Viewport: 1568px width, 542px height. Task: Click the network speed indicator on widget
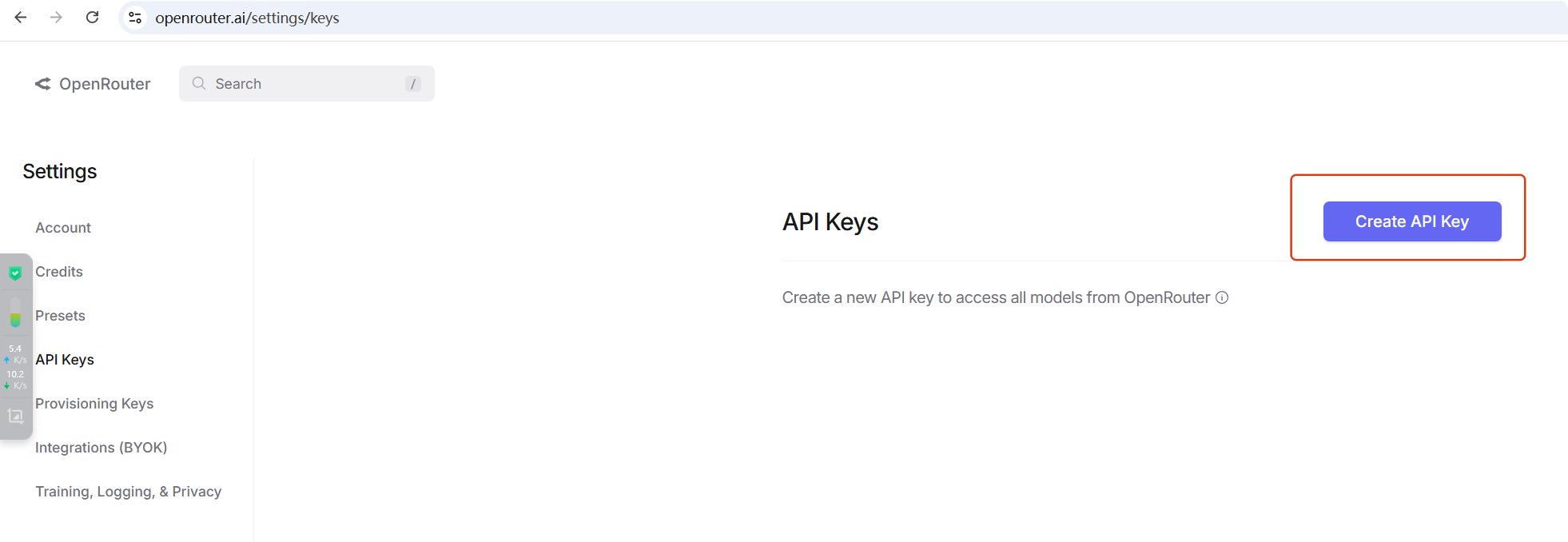click(x=15, y=367)
